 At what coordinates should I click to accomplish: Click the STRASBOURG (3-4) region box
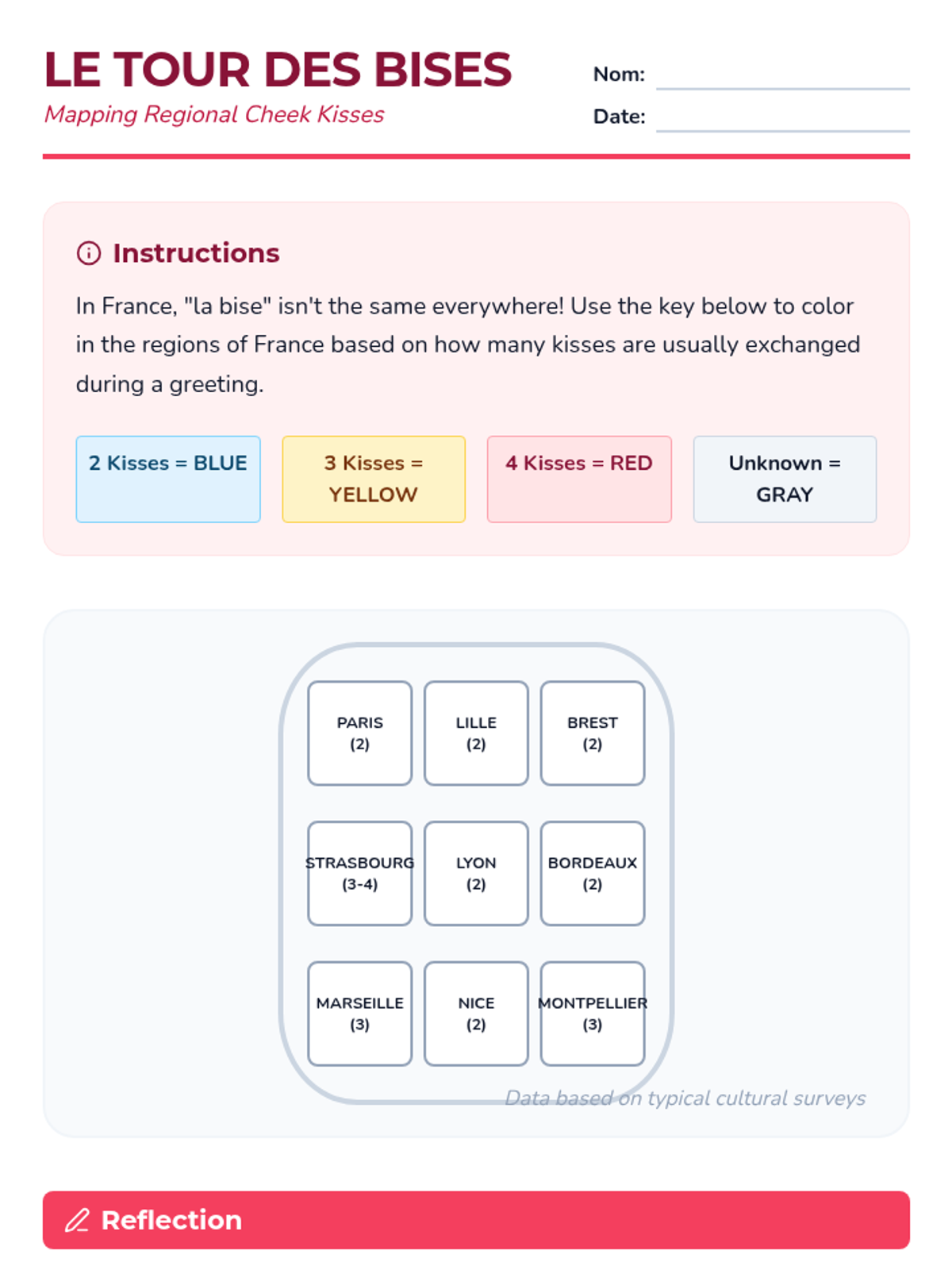click(x=360, y=873)
